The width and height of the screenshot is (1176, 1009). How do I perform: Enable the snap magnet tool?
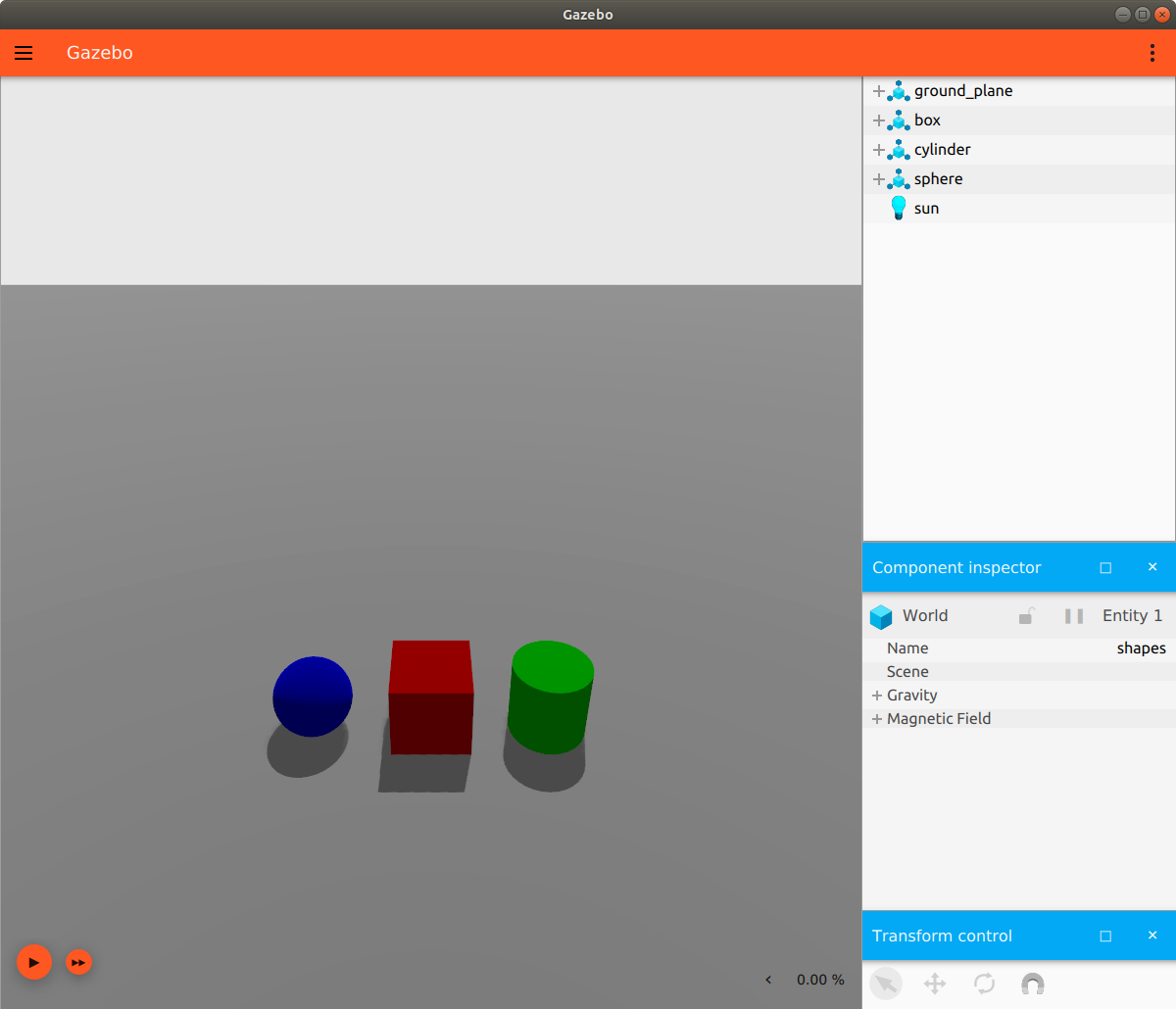pos(1032,984)
